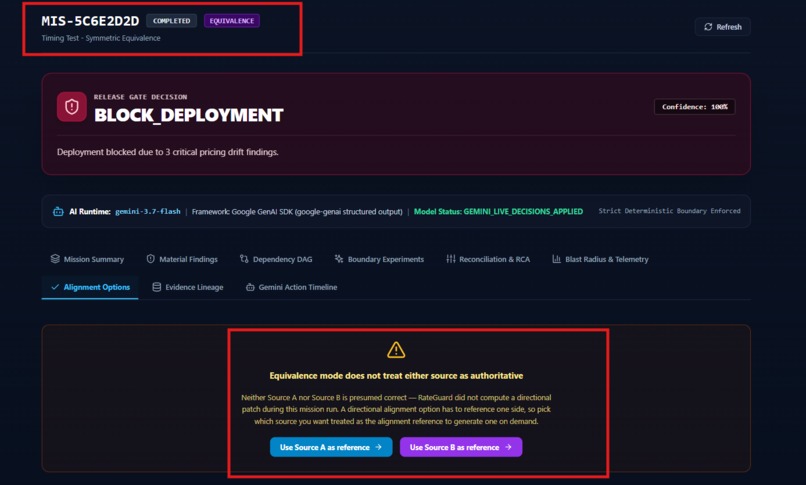
Task: Choose Use Source B as reference
Action: coord(461,447)
